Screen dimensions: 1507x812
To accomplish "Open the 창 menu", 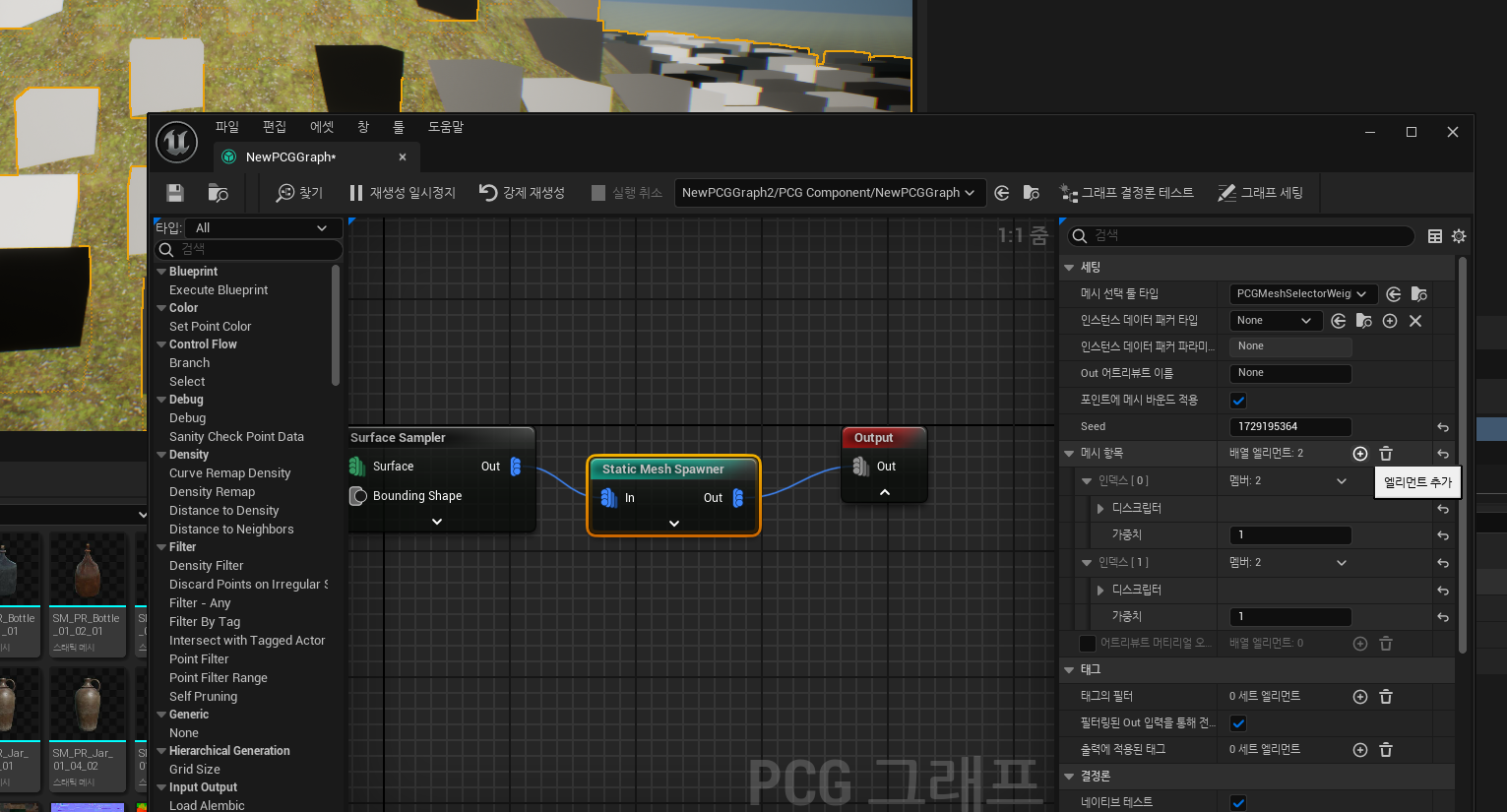I will [363, 127].
